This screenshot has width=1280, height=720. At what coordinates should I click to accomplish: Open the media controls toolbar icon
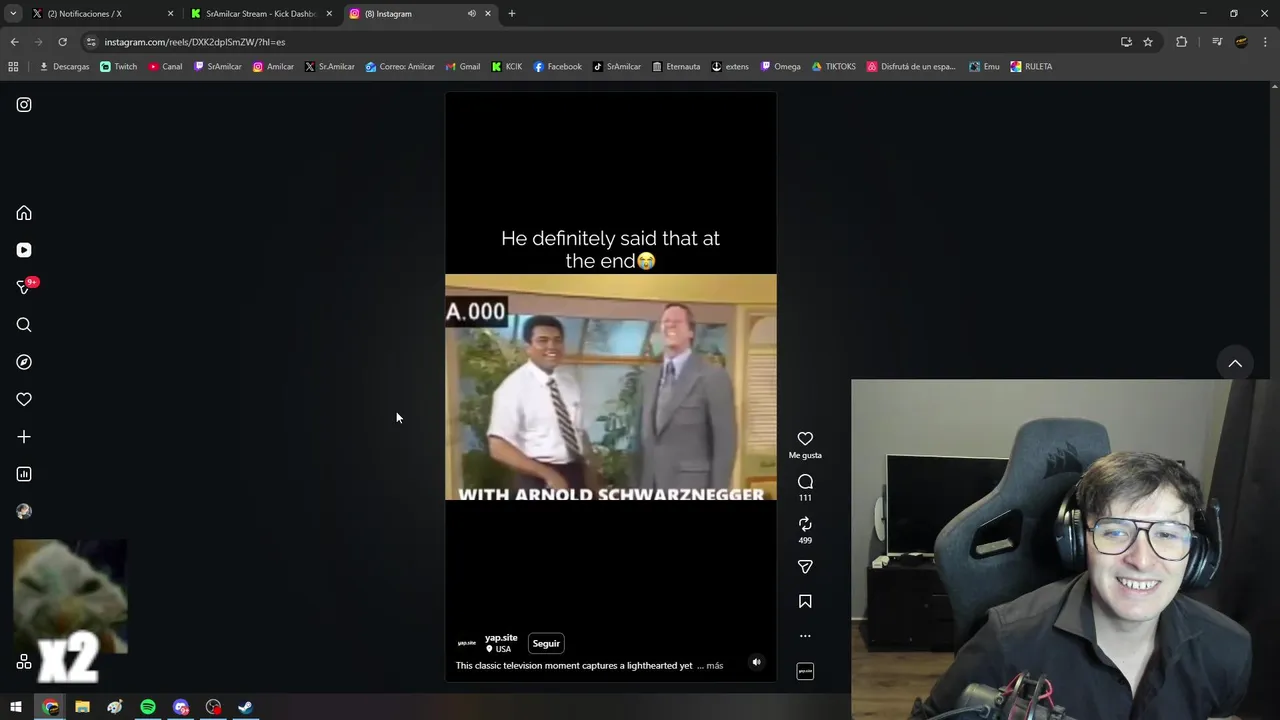[1217, 42]
